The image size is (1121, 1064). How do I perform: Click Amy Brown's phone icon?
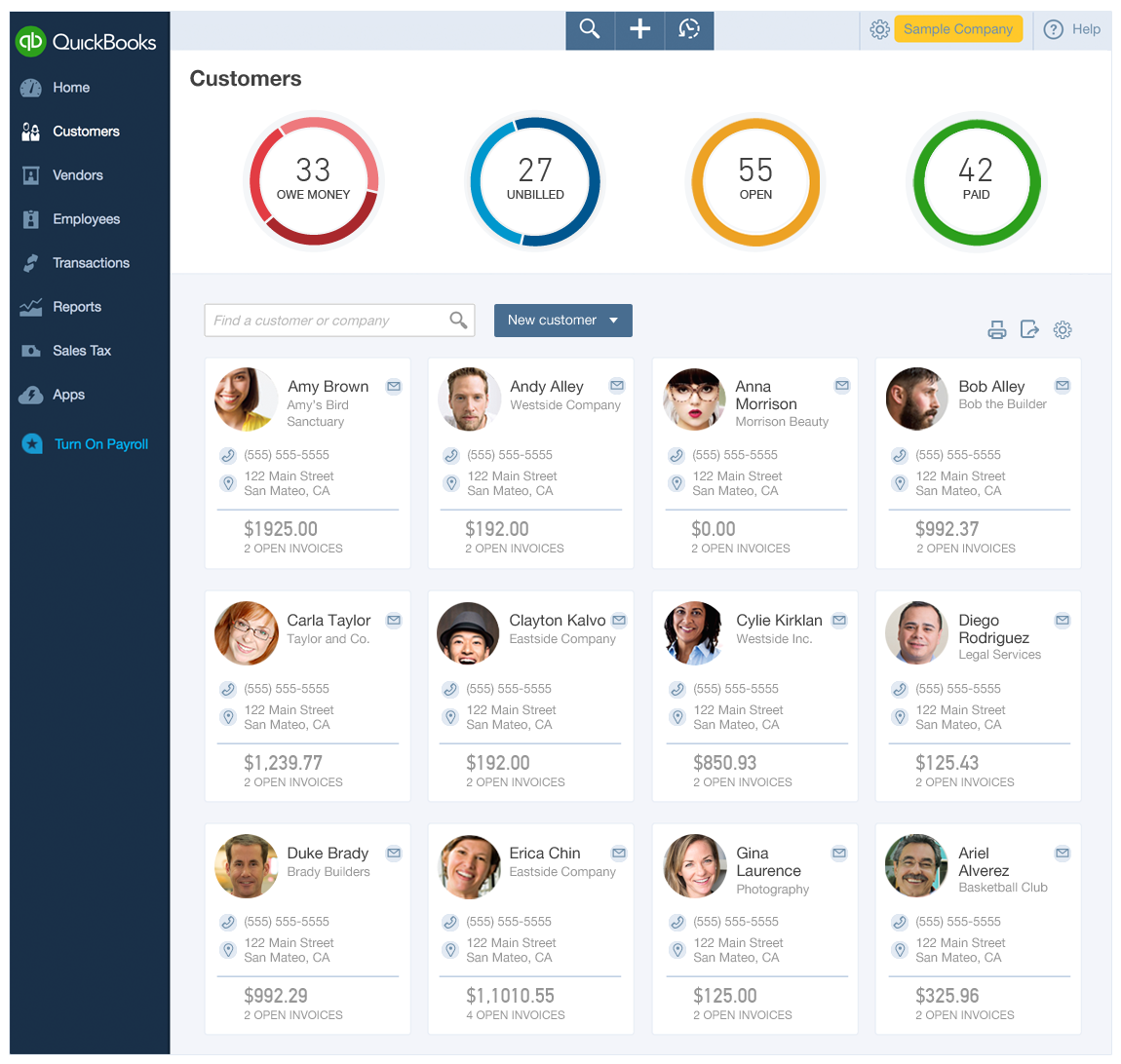tap(228, 455)
